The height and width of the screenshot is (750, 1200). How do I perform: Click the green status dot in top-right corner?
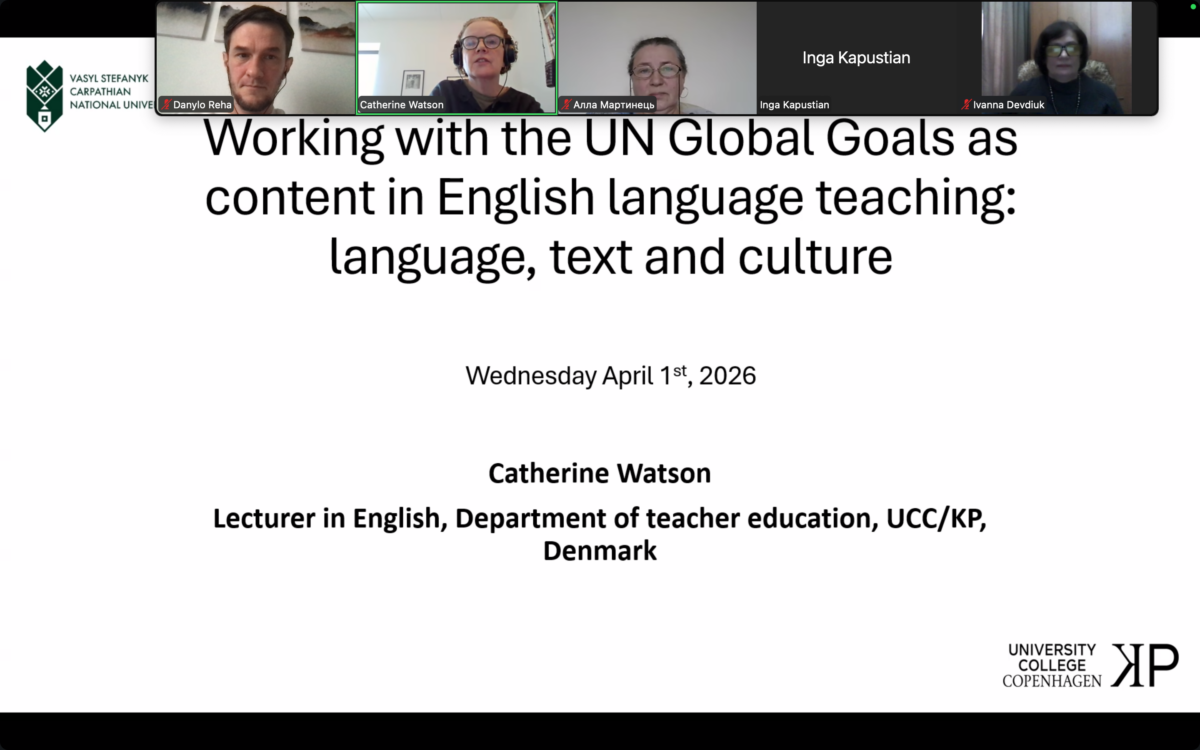point(1192,8)
